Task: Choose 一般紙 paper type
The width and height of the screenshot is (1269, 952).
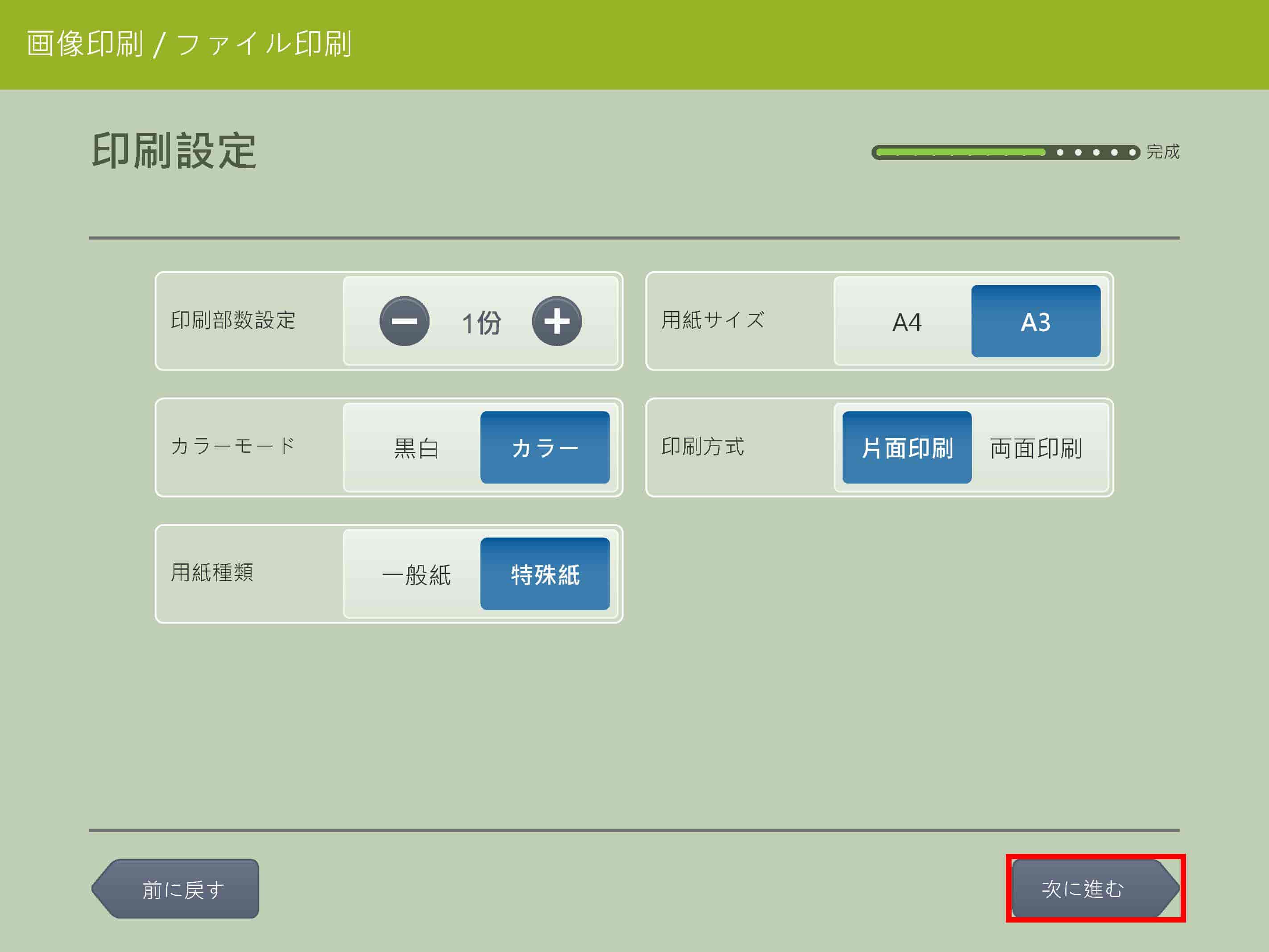Action: [x=416, y=574]
